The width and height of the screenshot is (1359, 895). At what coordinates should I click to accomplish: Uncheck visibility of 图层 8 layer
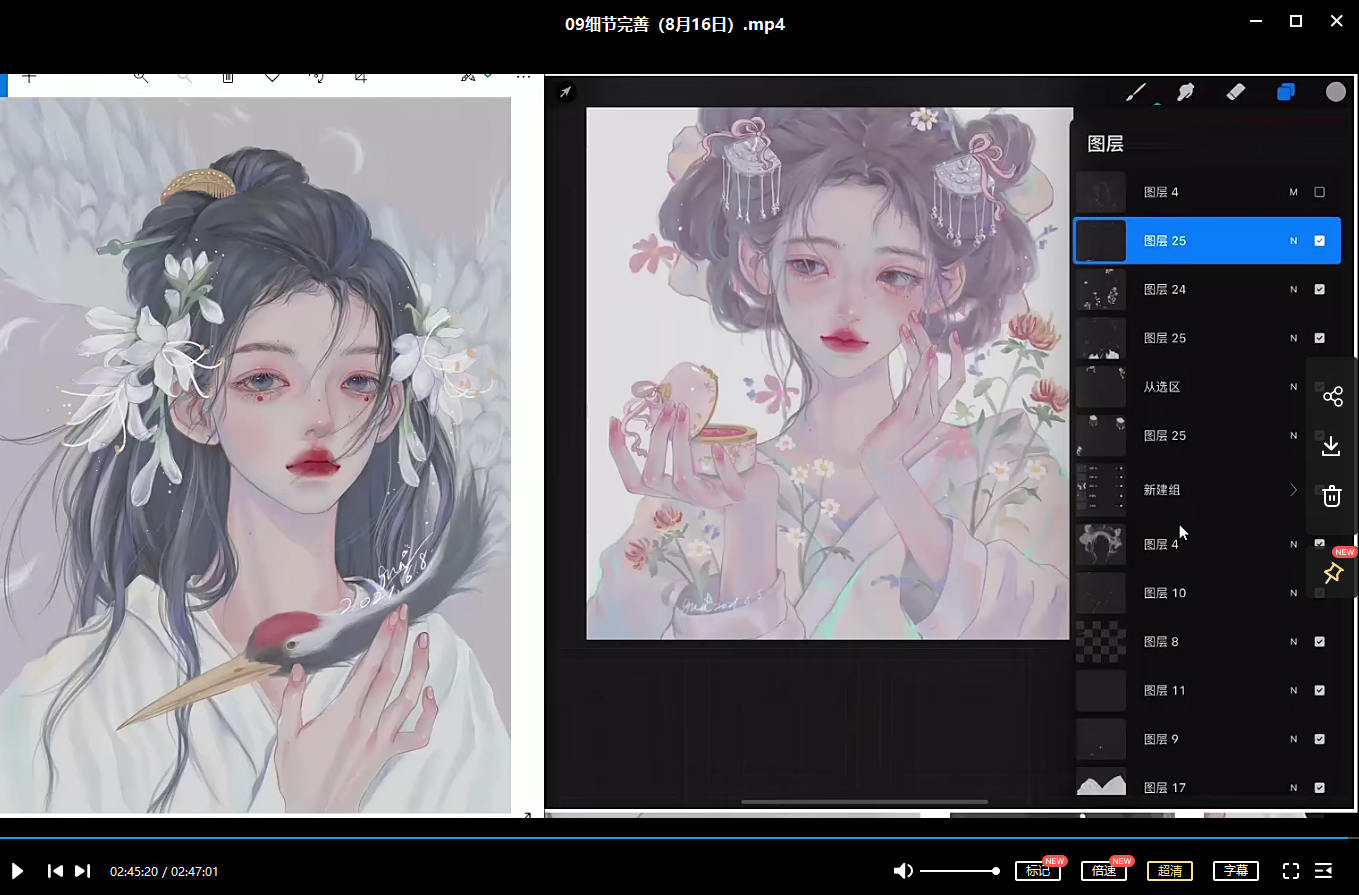click(1319, 642)
